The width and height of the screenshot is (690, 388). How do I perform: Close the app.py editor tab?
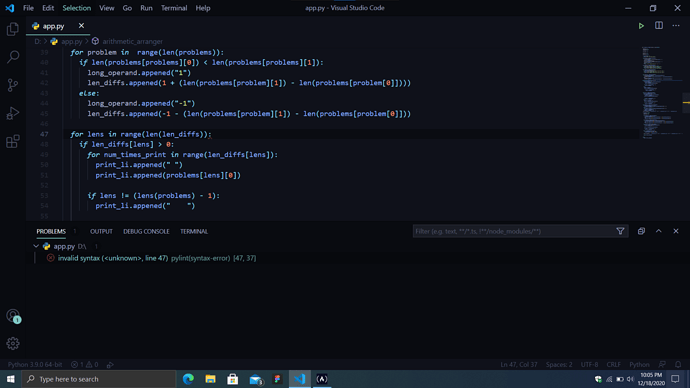click(x=81, y=26)
